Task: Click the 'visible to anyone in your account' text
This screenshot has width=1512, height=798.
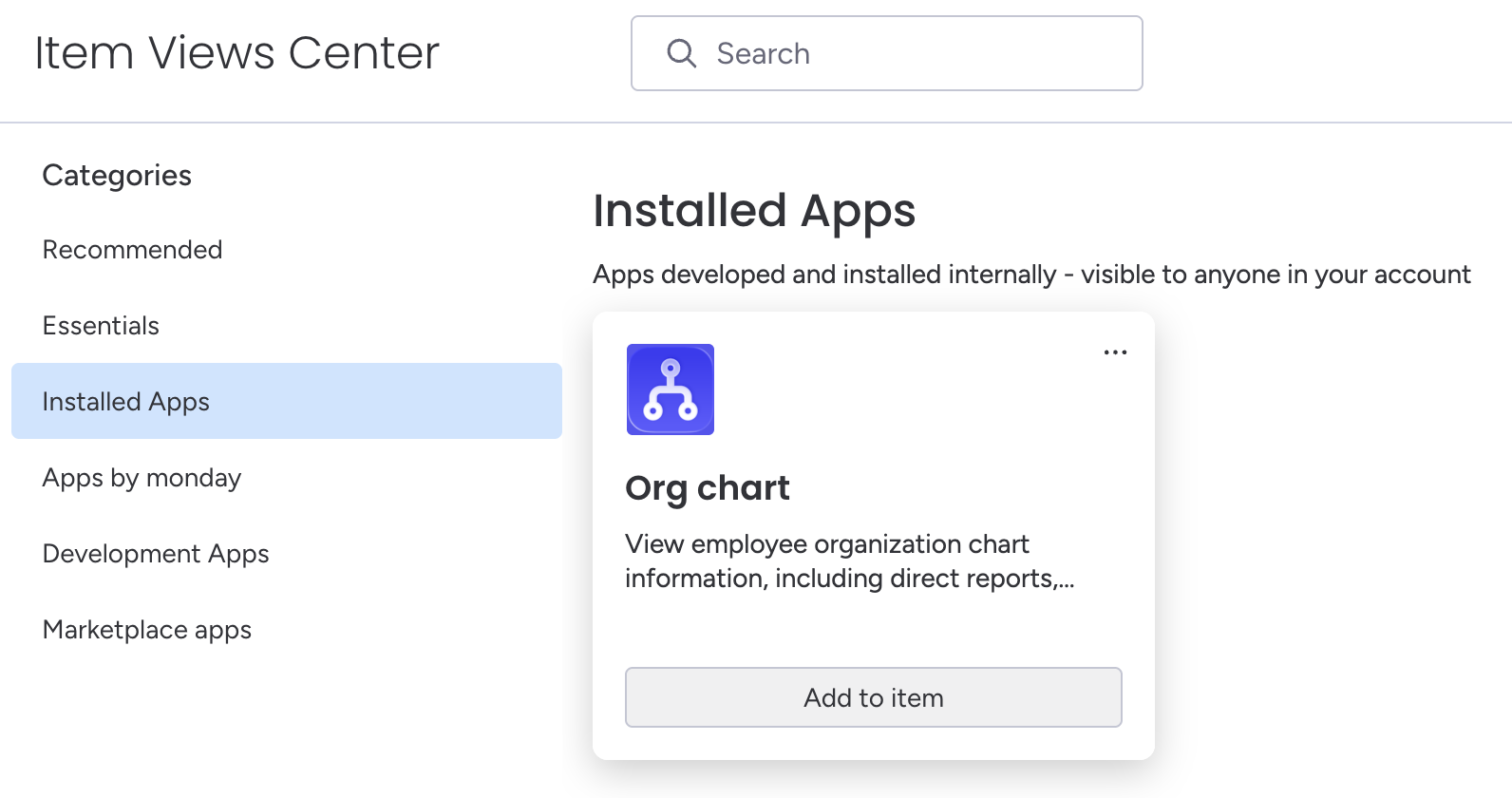Action: pos(1275,275)
